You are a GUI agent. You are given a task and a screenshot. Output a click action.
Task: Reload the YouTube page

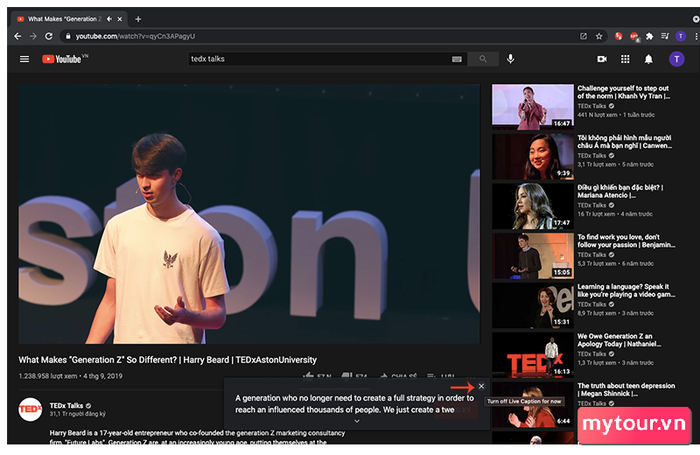pyautogui.click(x=49, y=36)
